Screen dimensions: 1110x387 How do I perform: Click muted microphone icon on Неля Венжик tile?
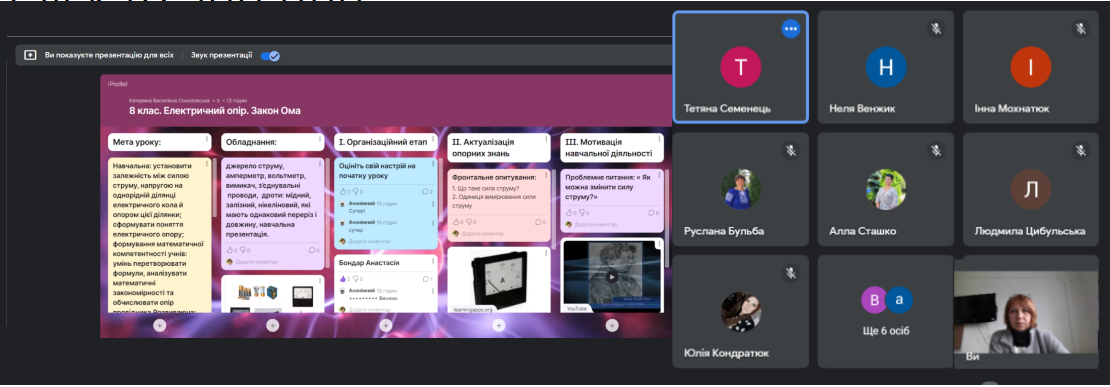[x=936, y=29]
